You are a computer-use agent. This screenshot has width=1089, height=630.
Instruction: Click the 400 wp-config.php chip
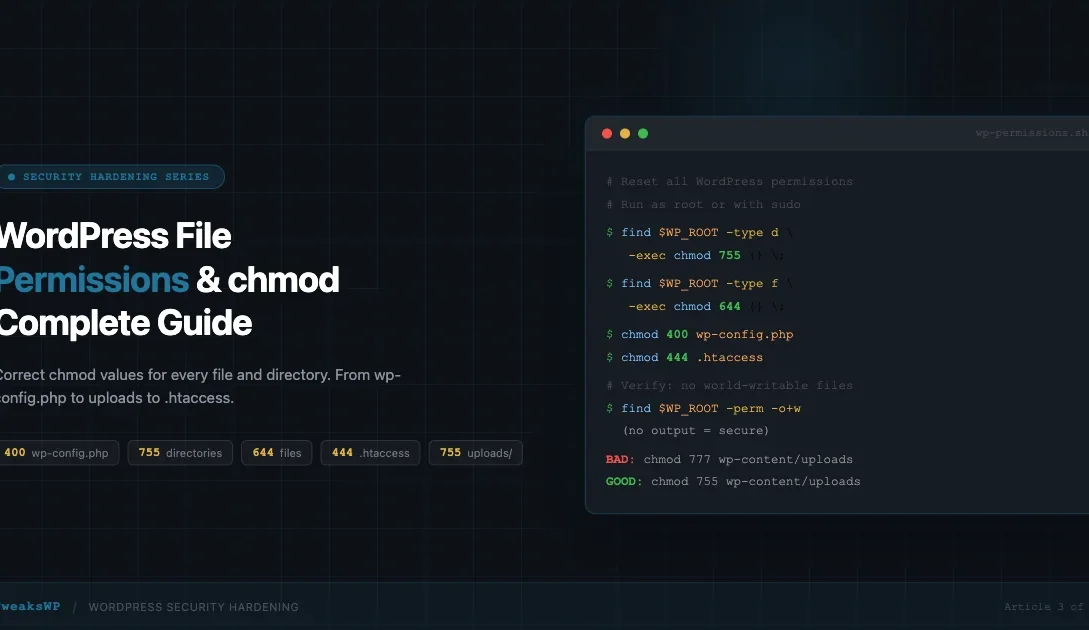point(58,453)
